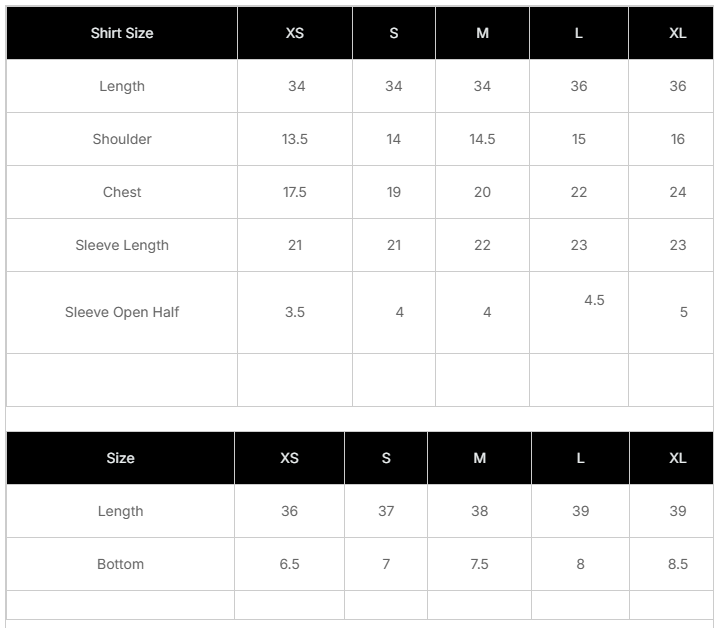The width and height of the screenshot is (723, 628).
Task: Click the 14.5 shoulder measurement for M
Action: (x=482, y=139)
